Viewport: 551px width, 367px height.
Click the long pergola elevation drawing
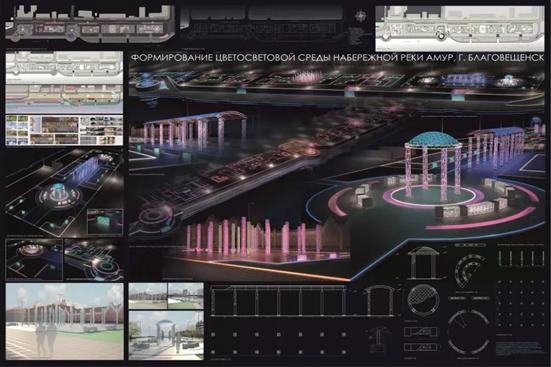(278, 301)
